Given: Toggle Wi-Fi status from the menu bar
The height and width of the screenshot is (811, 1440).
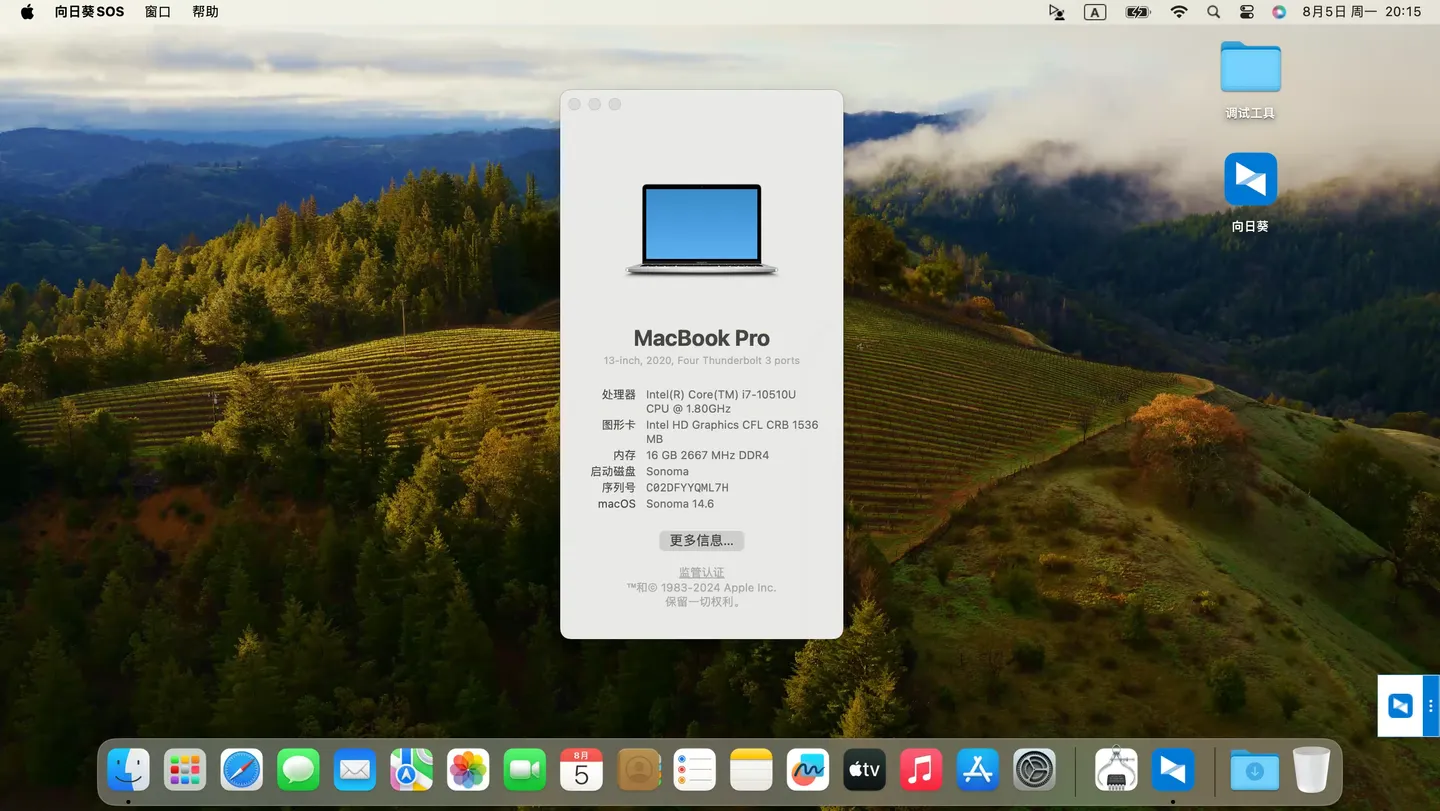Looking at the screenshot, I should coord(1179,11).
